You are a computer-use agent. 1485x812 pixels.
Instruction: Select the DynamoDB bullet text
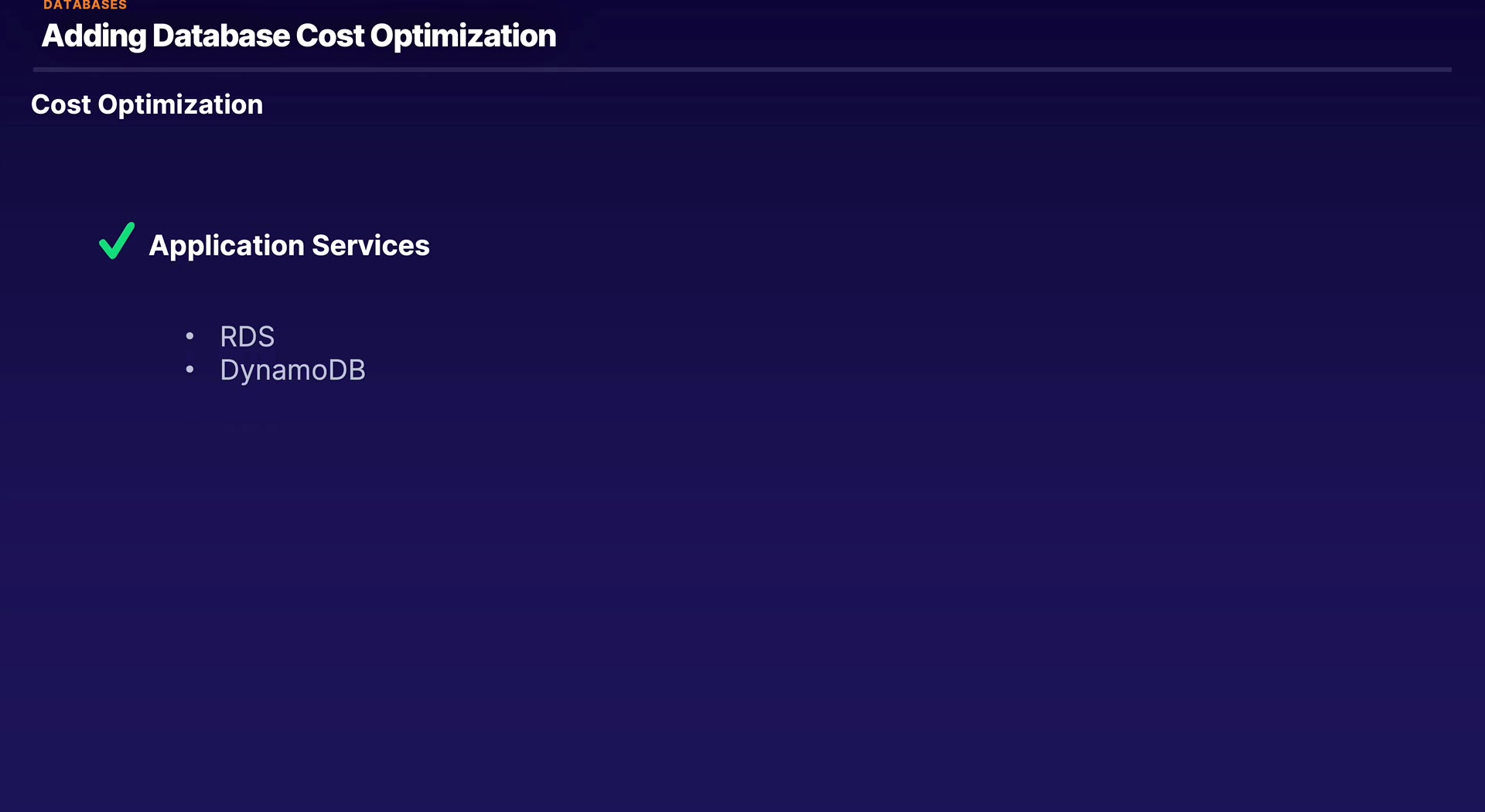292,370
